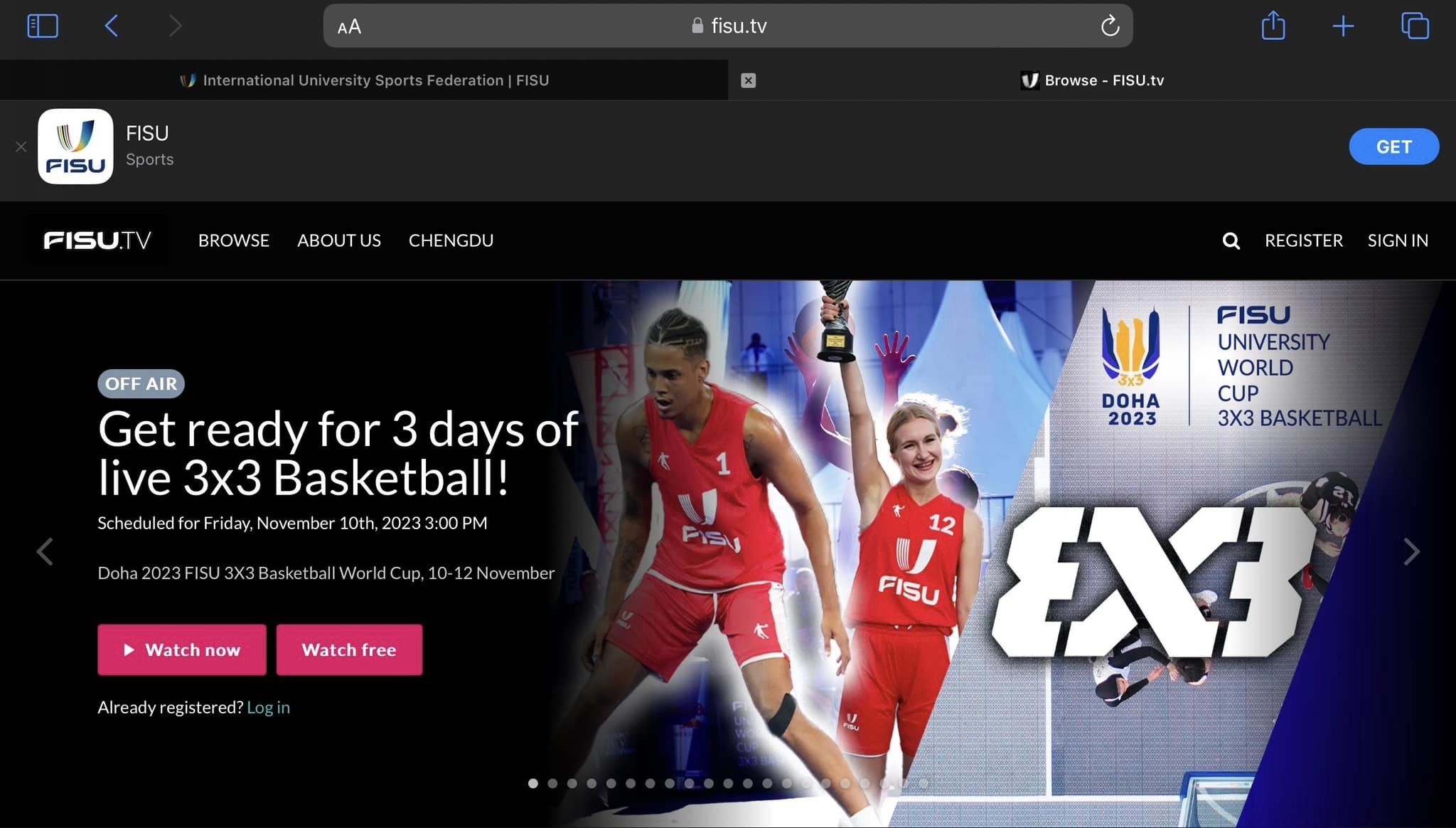Select the third carousel dot
1456x828 pixels.
point(572,783)
